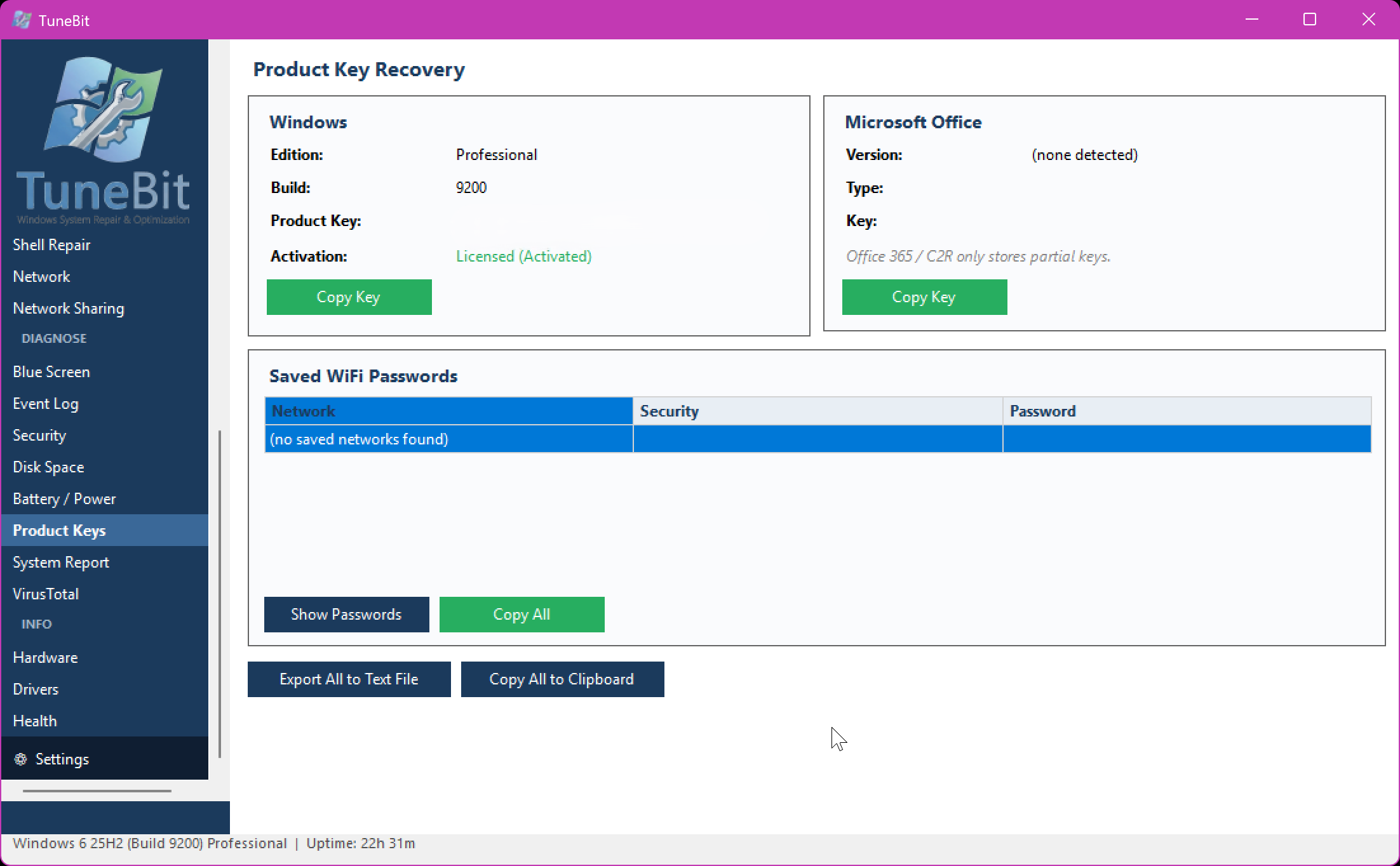Sort by the Network column header

click(x=449, y=411)
